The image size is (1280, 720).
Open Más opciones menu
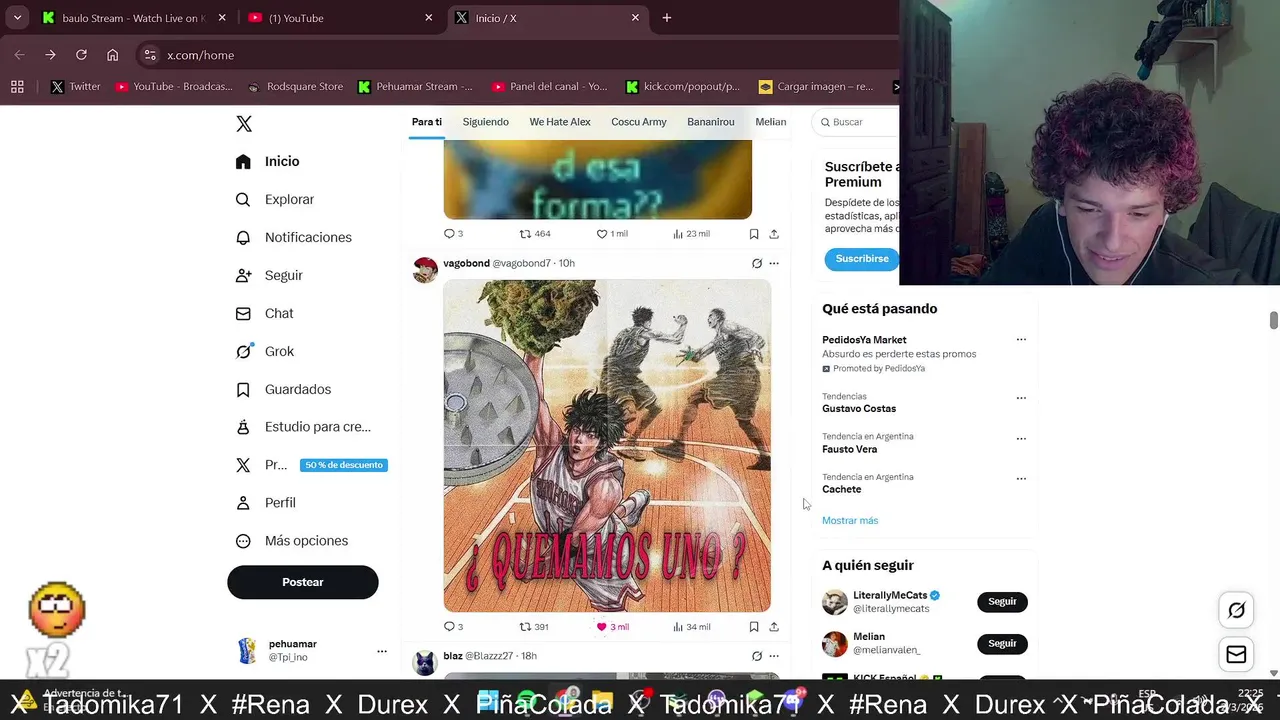click(291, 541)
